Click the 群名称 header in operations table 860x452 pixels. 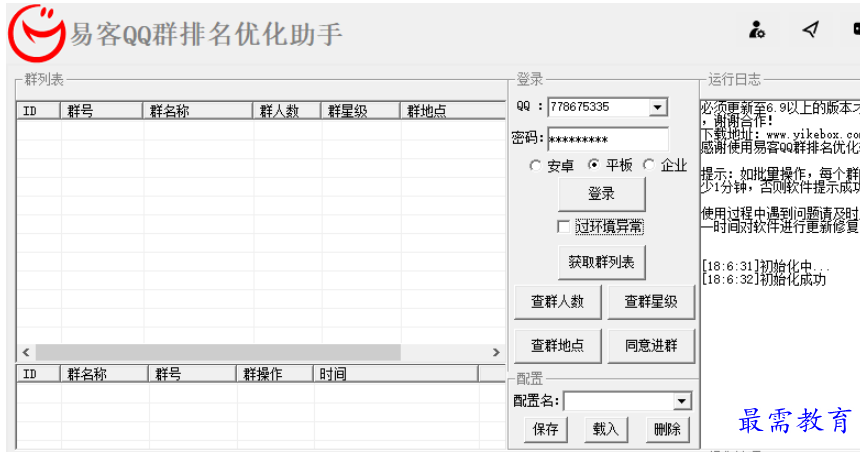click(x=104, y=374)
